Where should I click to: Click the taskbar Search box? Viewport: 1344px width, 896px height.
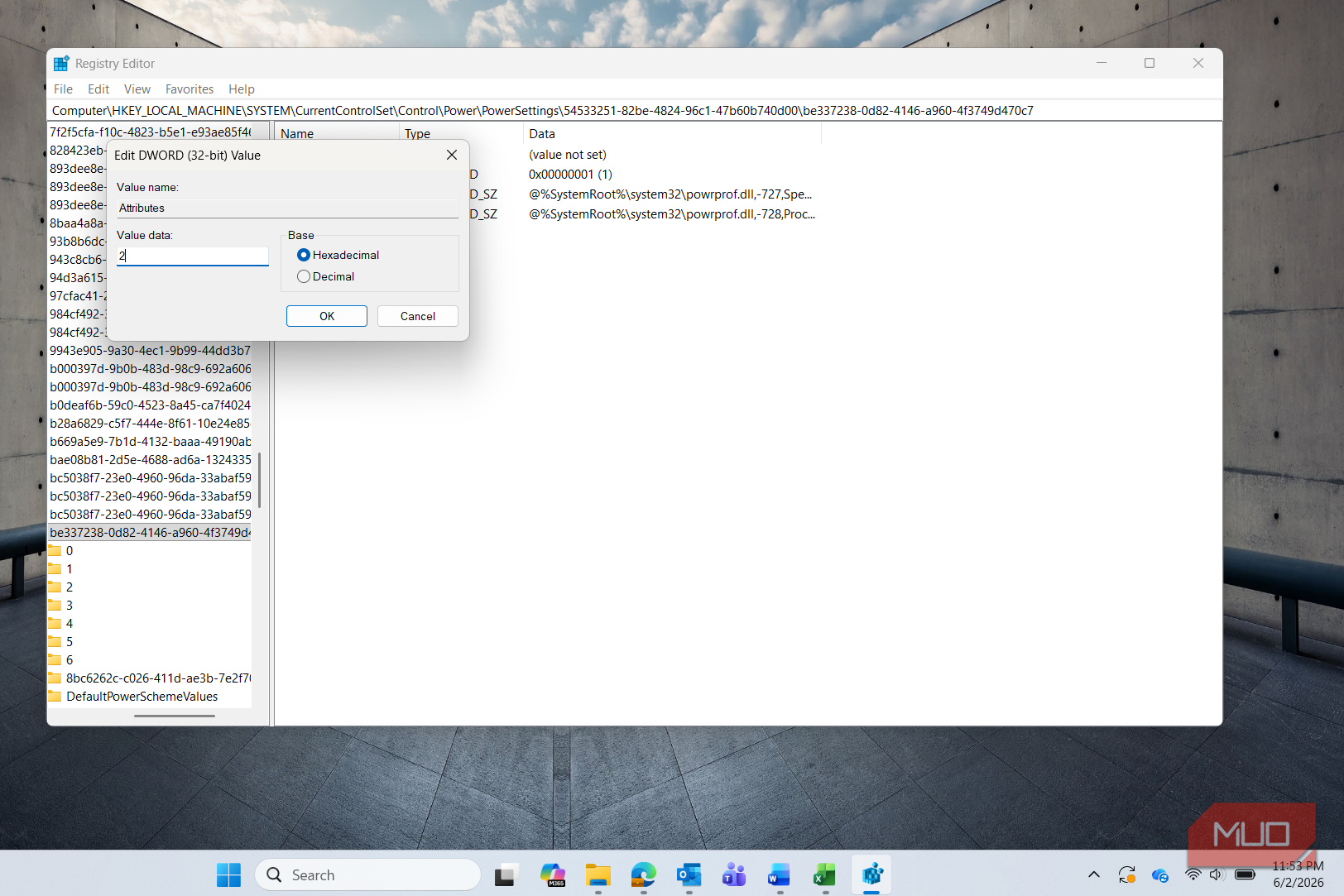click(x=368, y=875)
